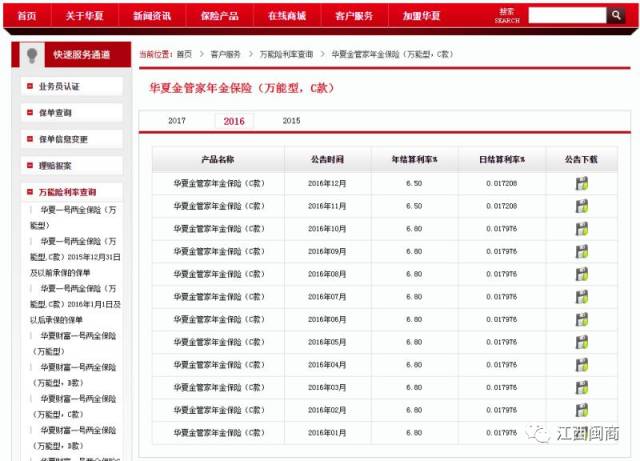
Task: Click the 2016年12月 date cell
Action: point(327,184)
